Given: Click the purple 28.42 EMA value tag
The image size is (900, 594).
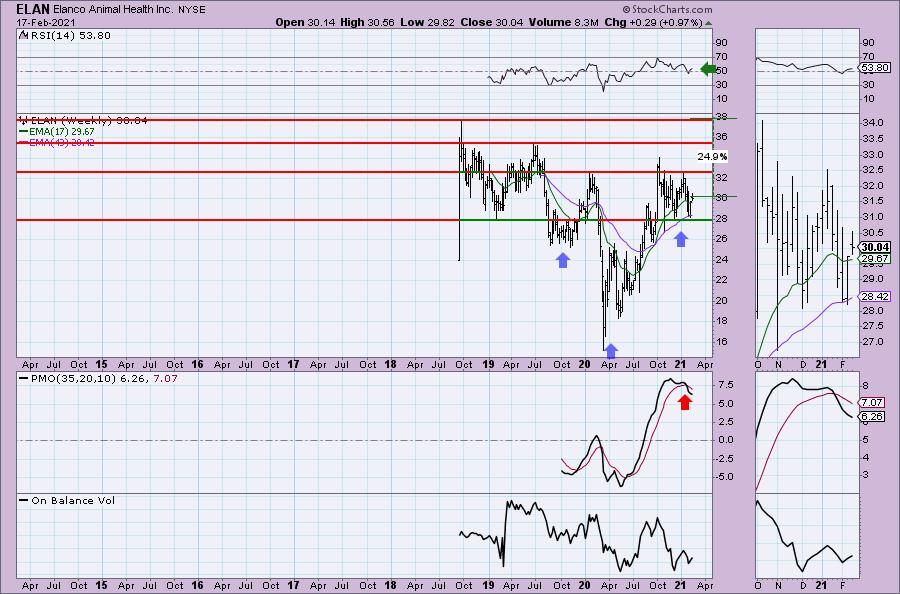Looking at the screenshot, I should click(875, 297).
